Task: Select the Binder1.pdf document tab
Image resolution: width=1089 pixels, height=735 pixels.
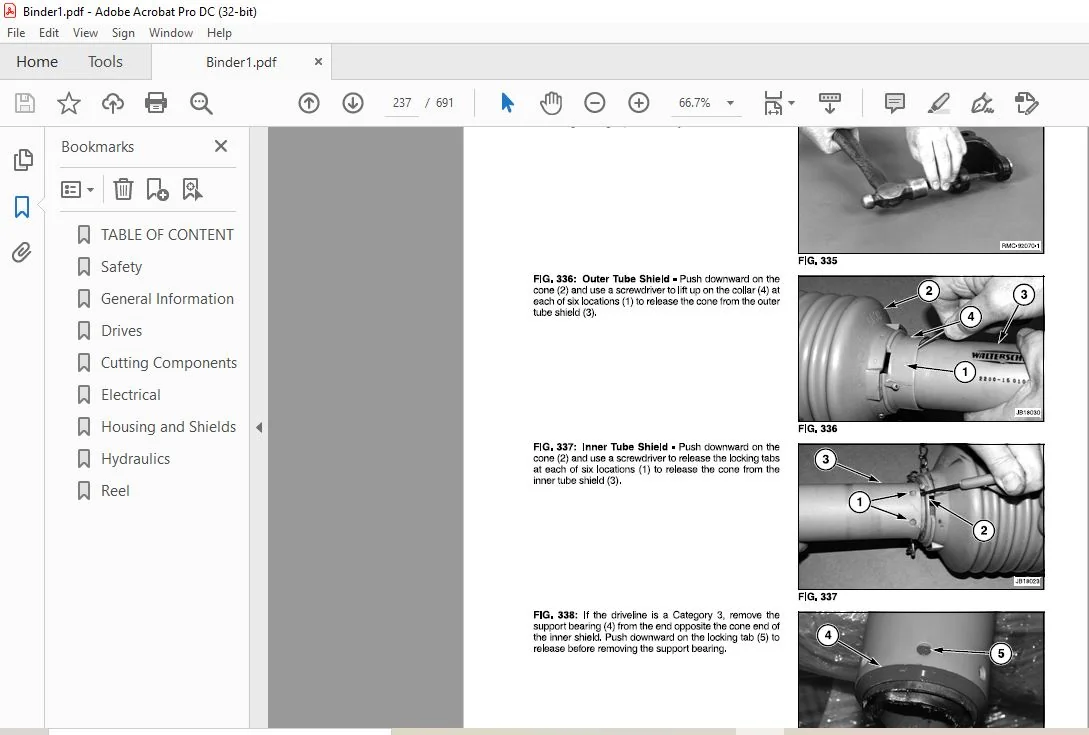Action: [241, 62]
